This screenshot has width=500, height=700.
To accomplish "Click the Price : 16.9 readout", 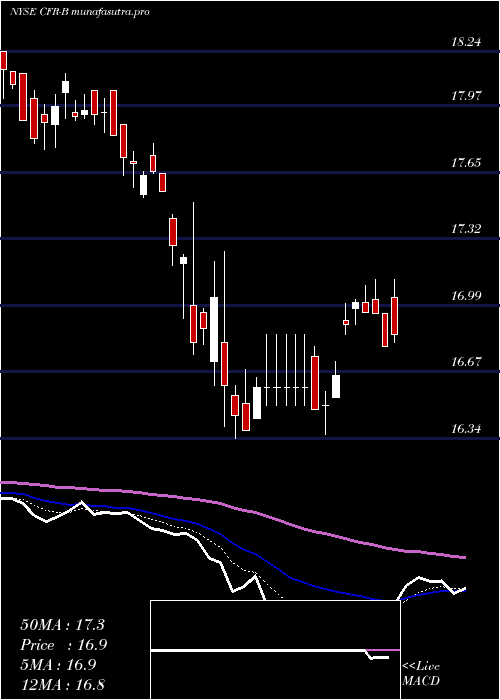I will point(63,645).
